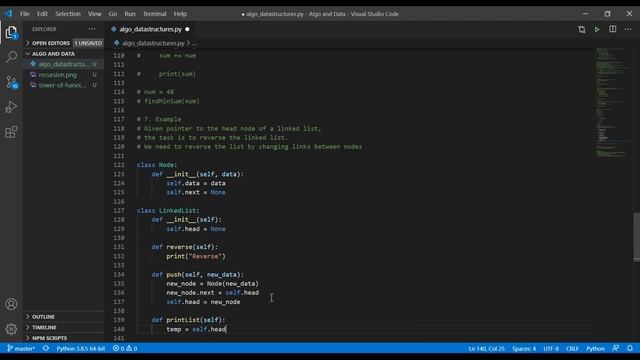
Task: Click on 'temp = self.head' line
Action: coord(196,329)
